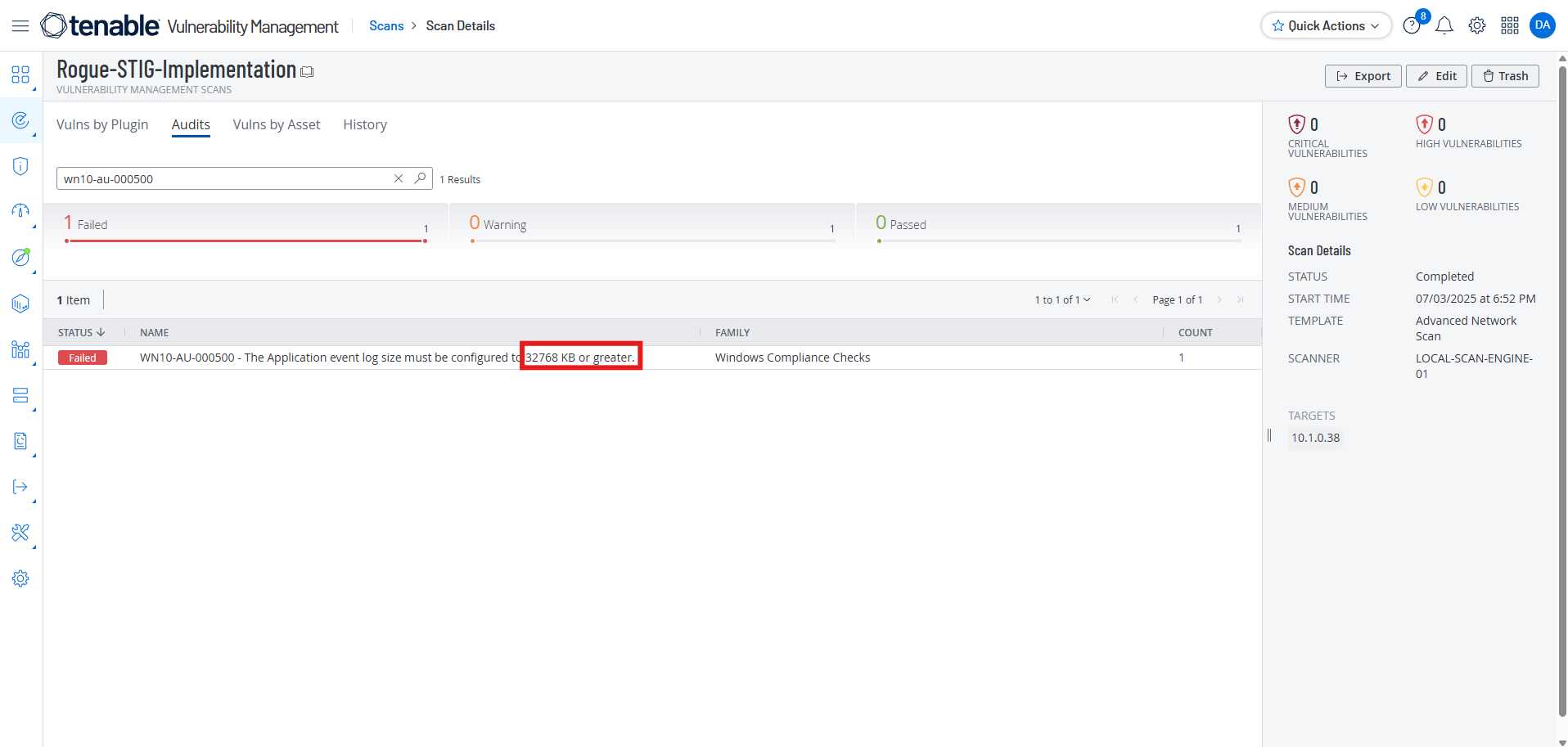Click the settings gear in left sidebar
The height and width of the screenshot is (747, 1568).
(x=20, y=579)
